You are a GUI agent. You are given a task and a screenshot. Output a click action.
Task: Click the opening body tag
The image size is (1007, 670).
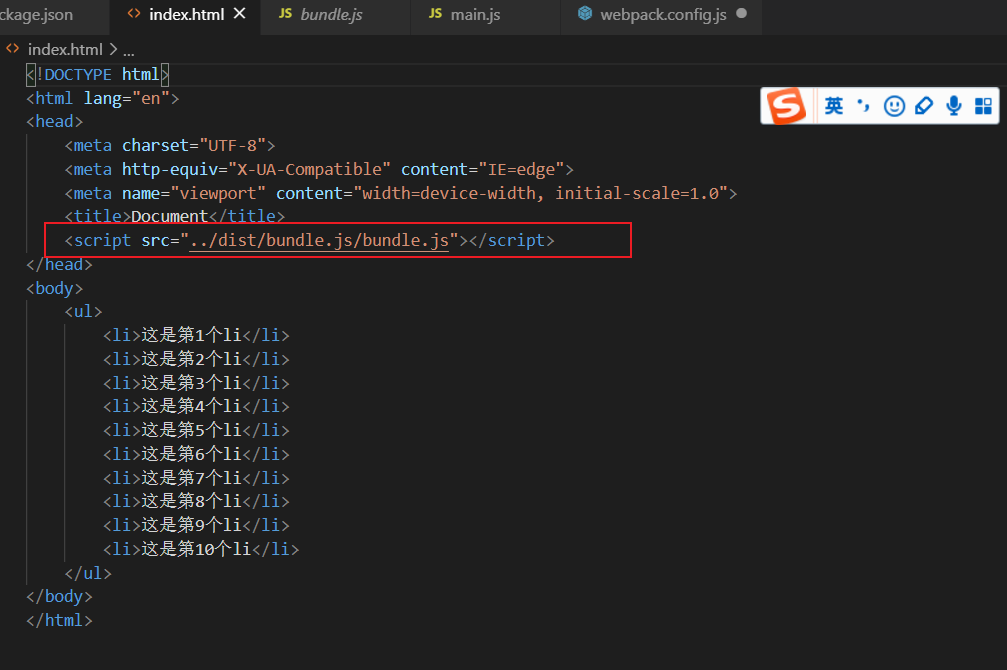(55, 288)
